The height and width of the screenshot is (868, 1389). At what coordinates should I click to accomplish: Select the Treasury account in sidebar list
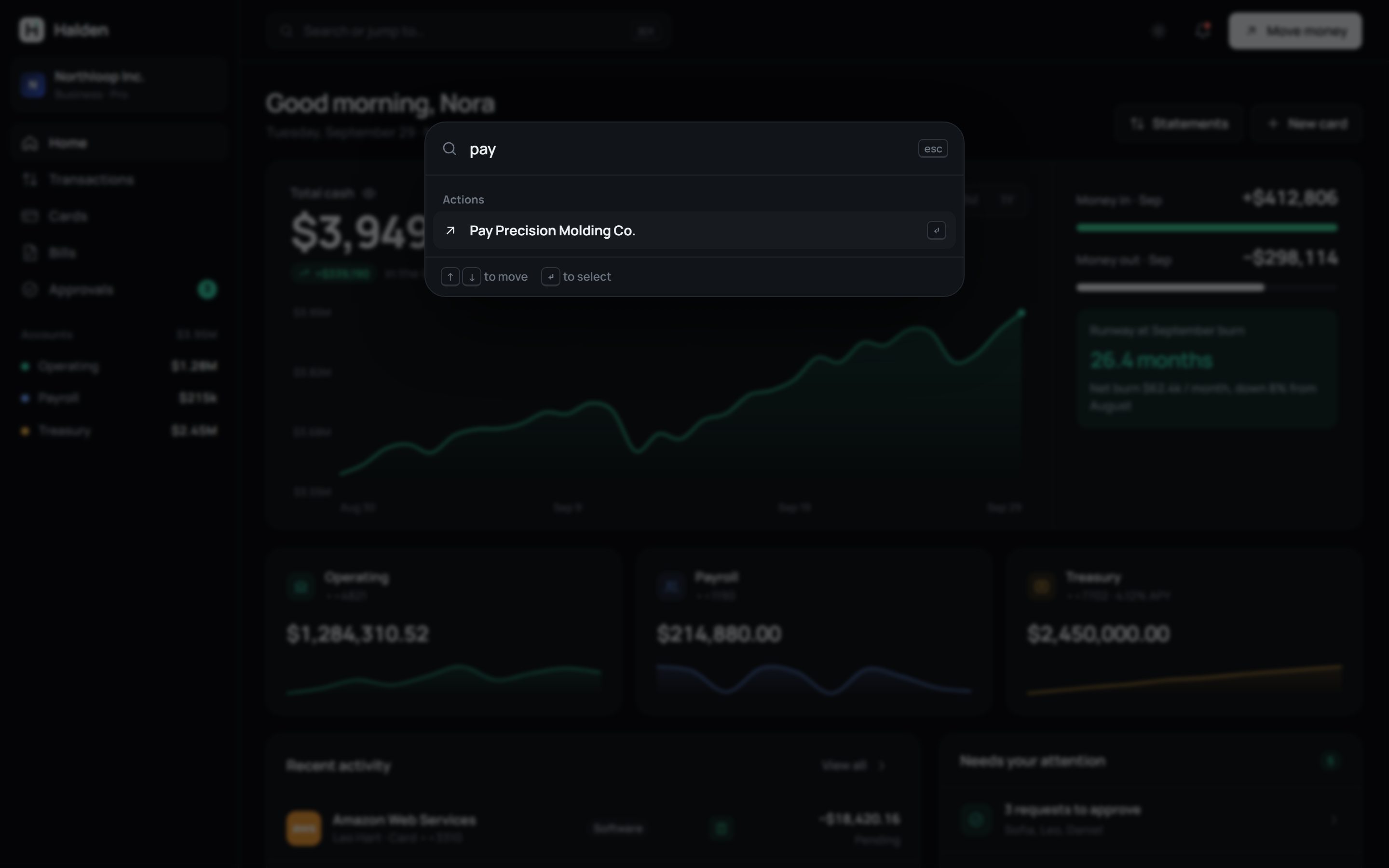coord(120,431)
